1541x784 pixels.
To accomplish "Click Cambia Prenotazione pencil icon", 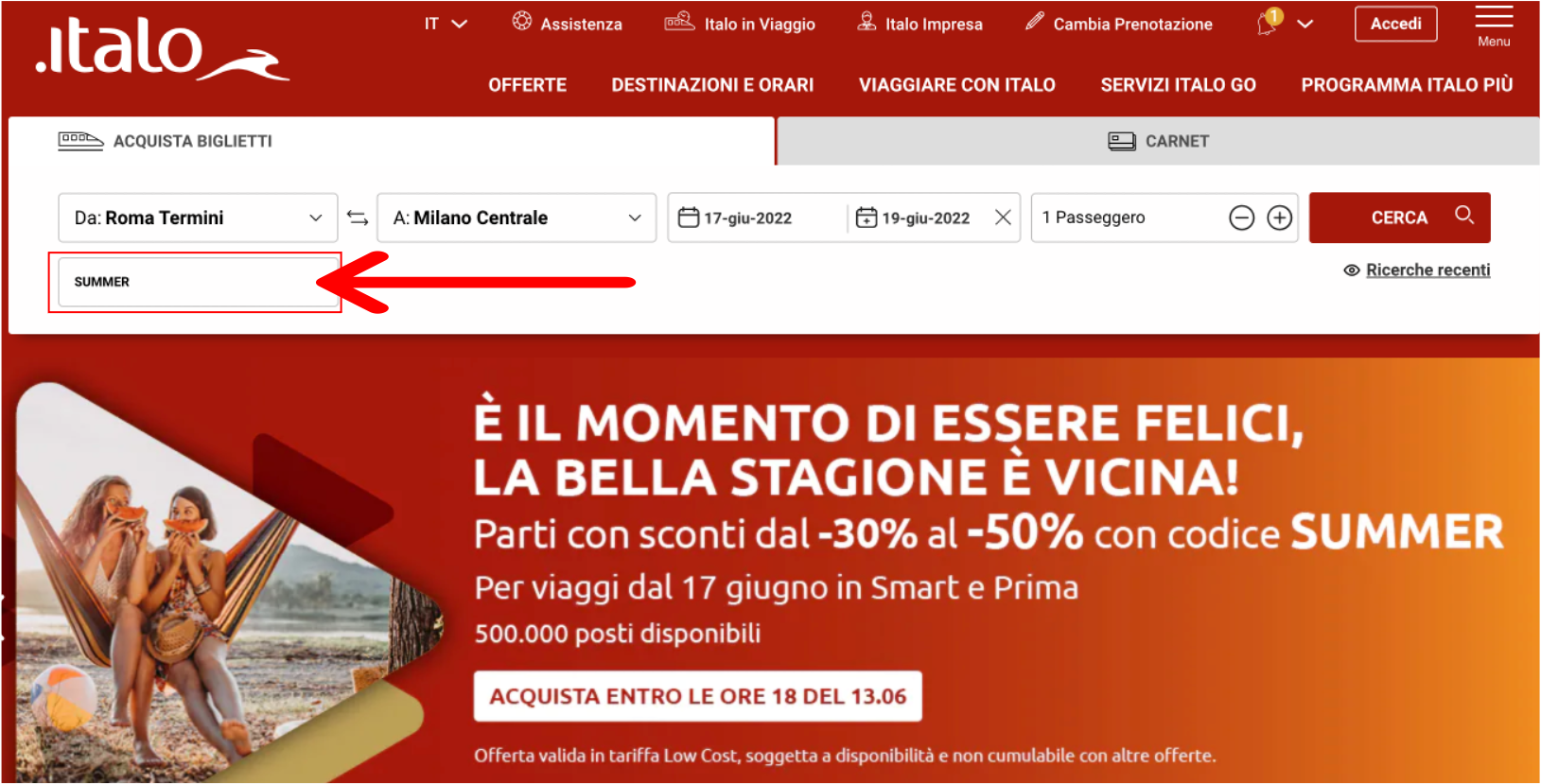I will (1035, 21).
